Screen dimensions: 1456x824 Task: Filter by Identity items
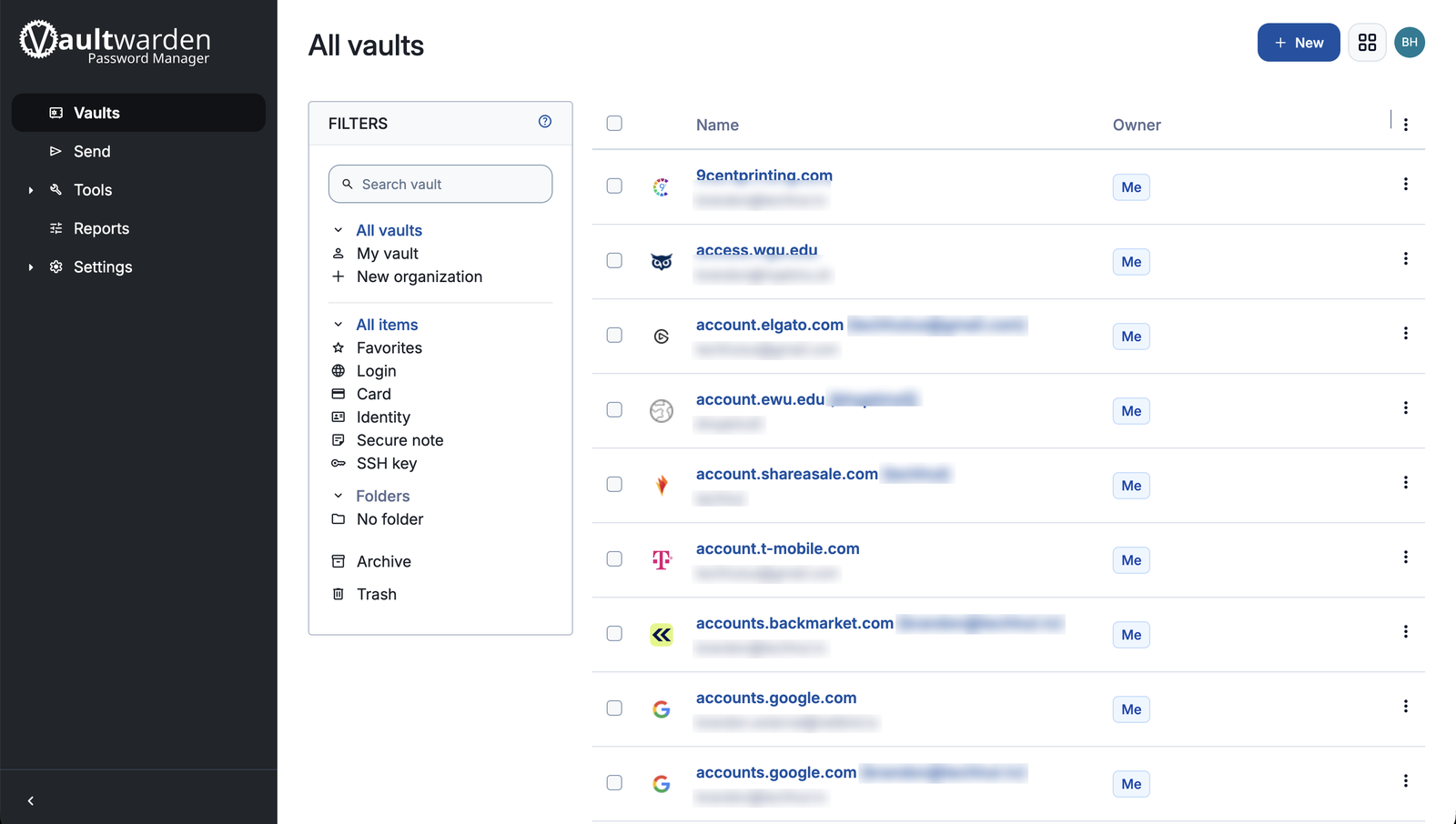click(x=383, y=417)
